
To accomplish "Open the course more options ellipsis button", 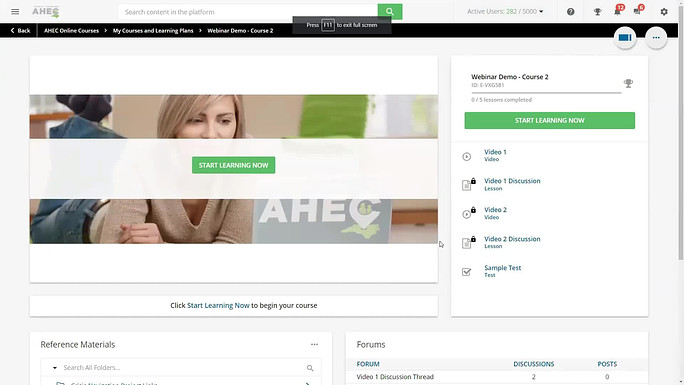I will (x=656, y=37).
